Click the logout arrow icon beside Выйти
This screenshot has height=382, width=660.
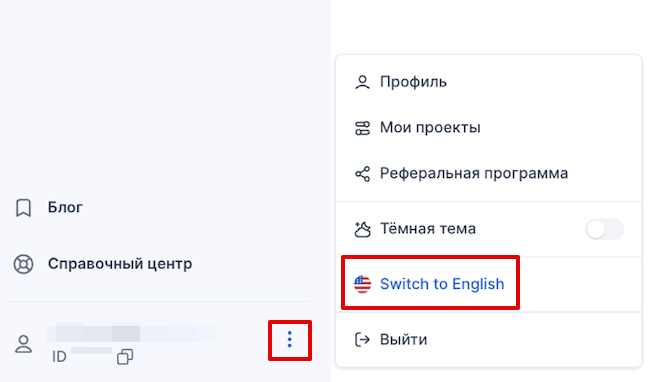point(362,340)
